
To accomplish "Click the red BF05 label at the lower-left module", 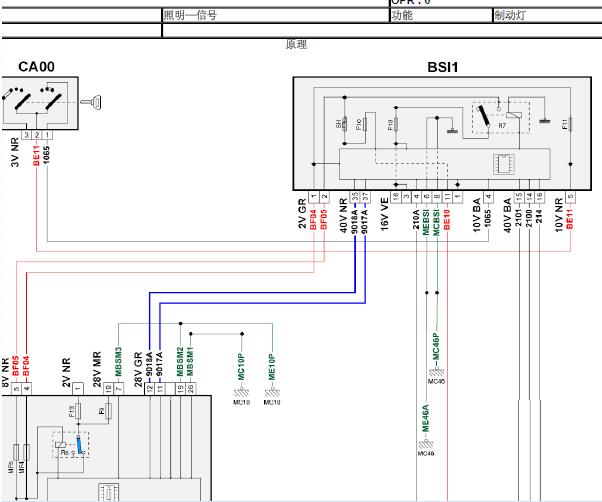I will [16, 366].
